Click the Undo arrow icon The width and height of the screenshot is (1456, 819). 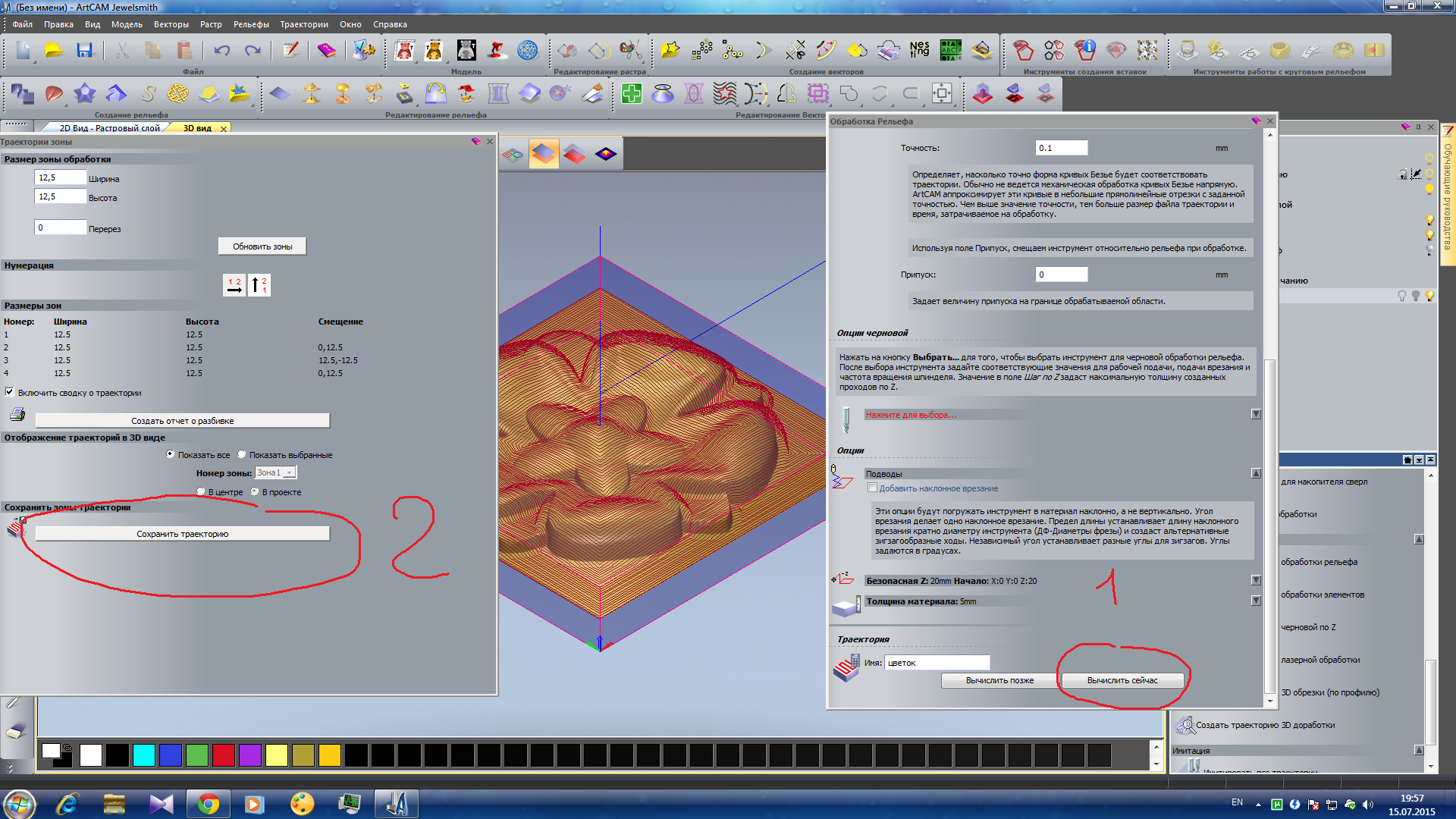(x=221, y=51)
